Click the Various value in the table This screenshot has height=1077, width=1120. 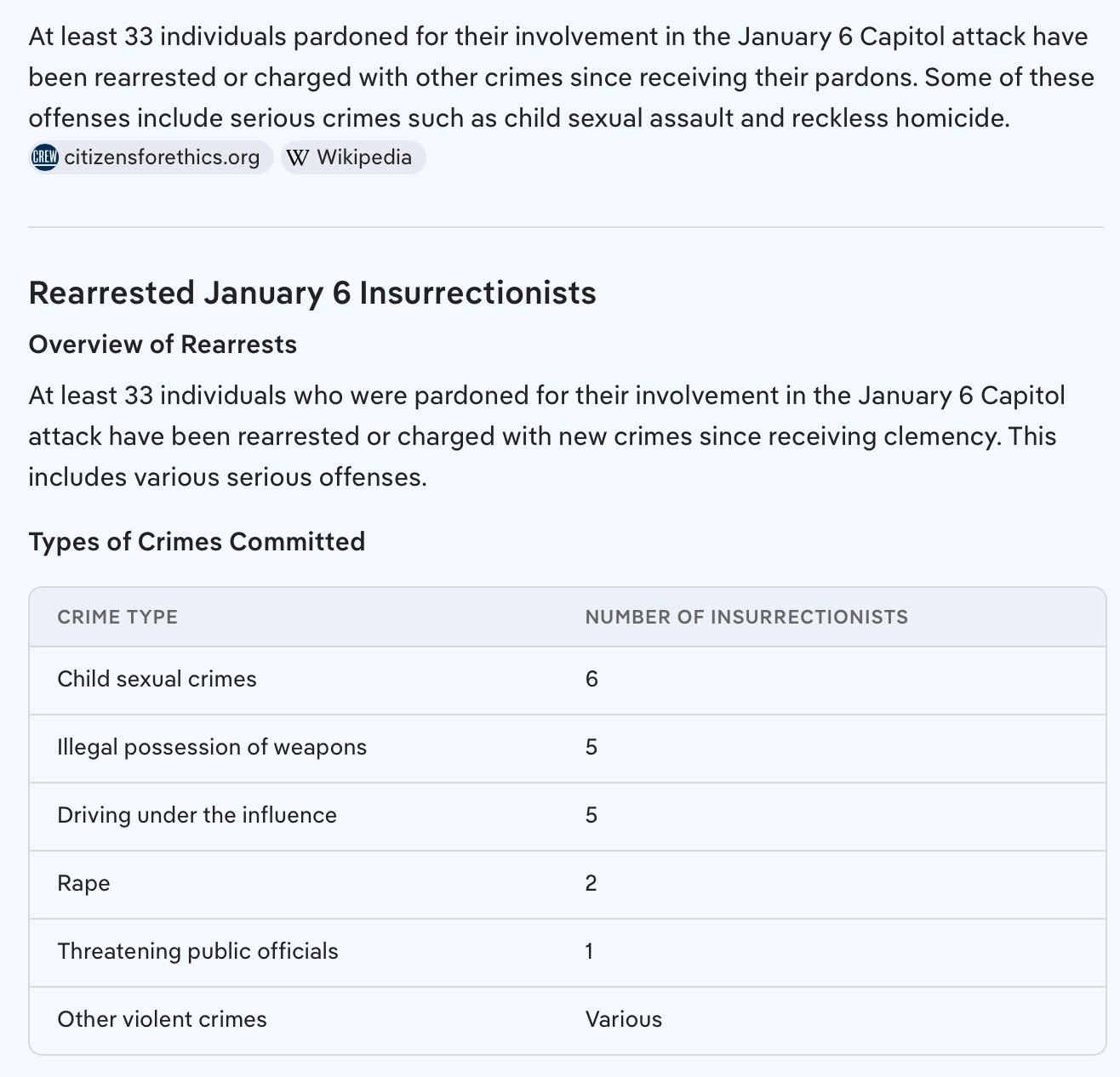[x=623, y=1019]
